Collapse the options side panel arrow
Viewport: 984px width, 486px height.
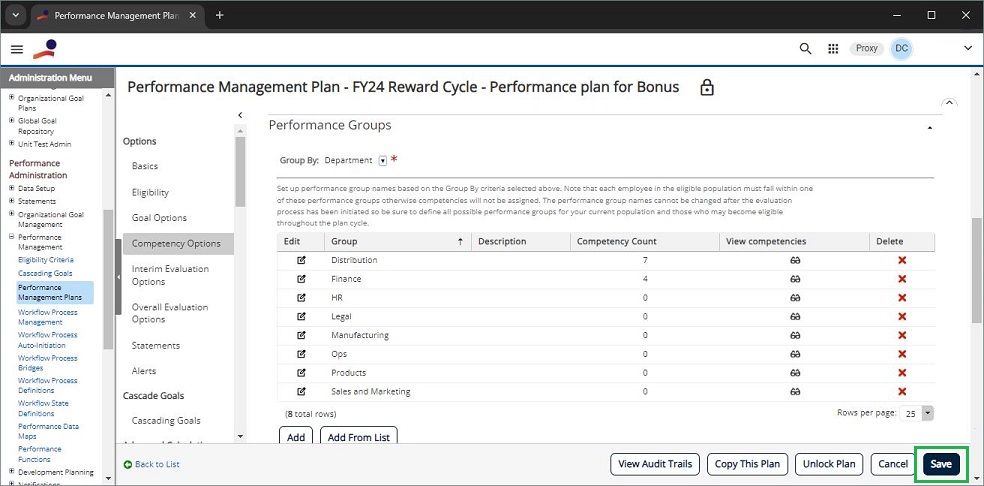click(x=240, y=115)
